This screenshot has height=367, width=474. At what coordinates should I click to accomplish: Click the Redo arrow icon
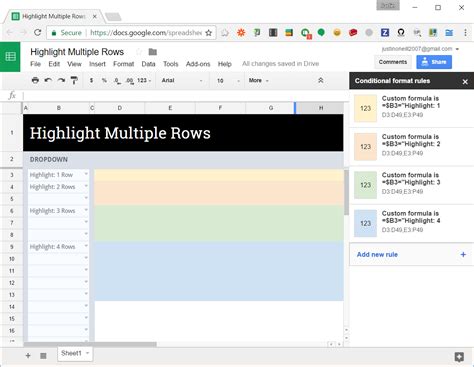pyautogui.click(x=61, y=80)
